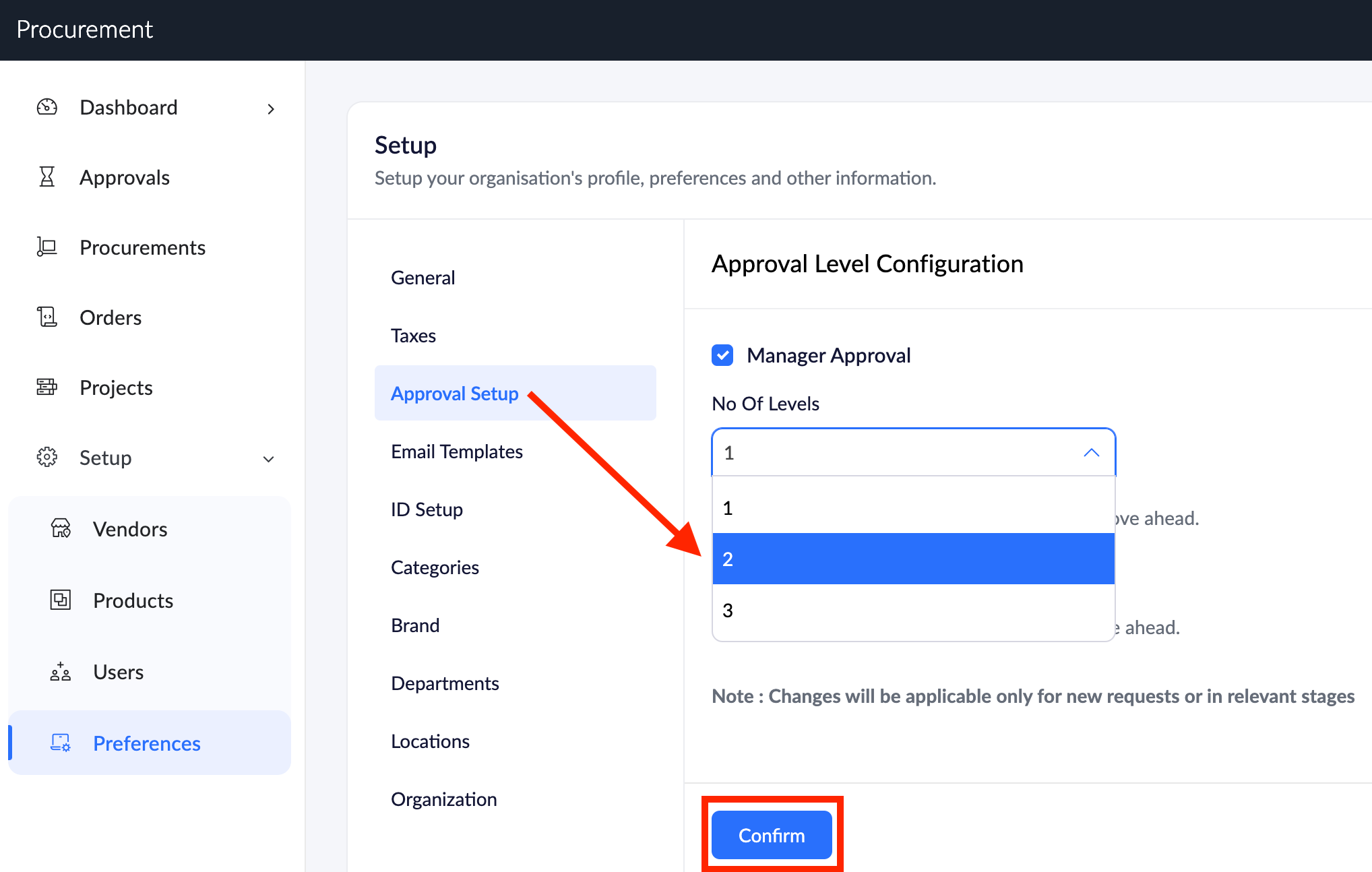Click the Users people icon
The height and width of the screenshot is (872, 1372).
tap(61, 672)
